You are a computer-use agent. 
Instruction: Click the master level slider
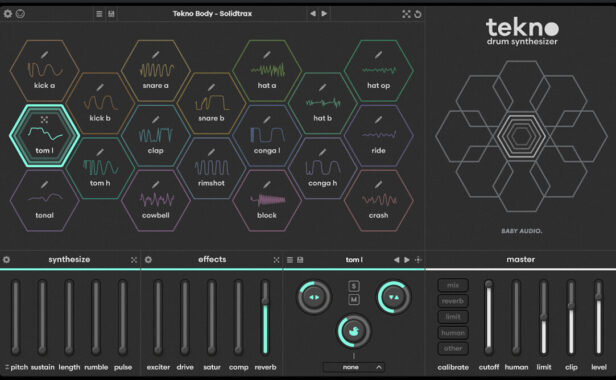[598, 317]
